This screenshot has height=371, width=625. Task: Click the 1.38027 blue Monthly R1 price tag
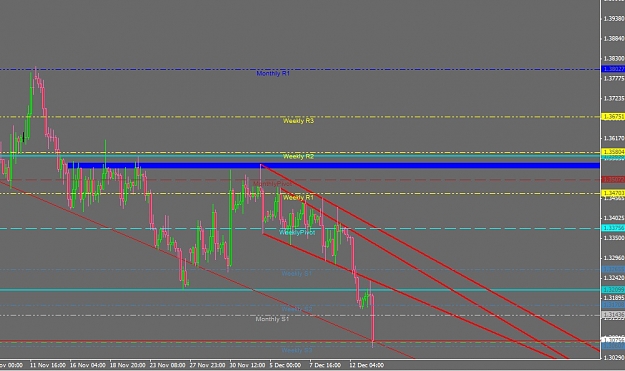(613, 69)
